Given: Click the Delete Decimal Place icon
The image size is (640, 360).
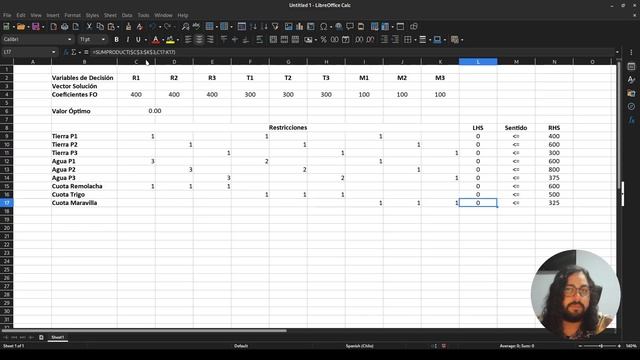Looking at the screenshot, I should [370, 40].
